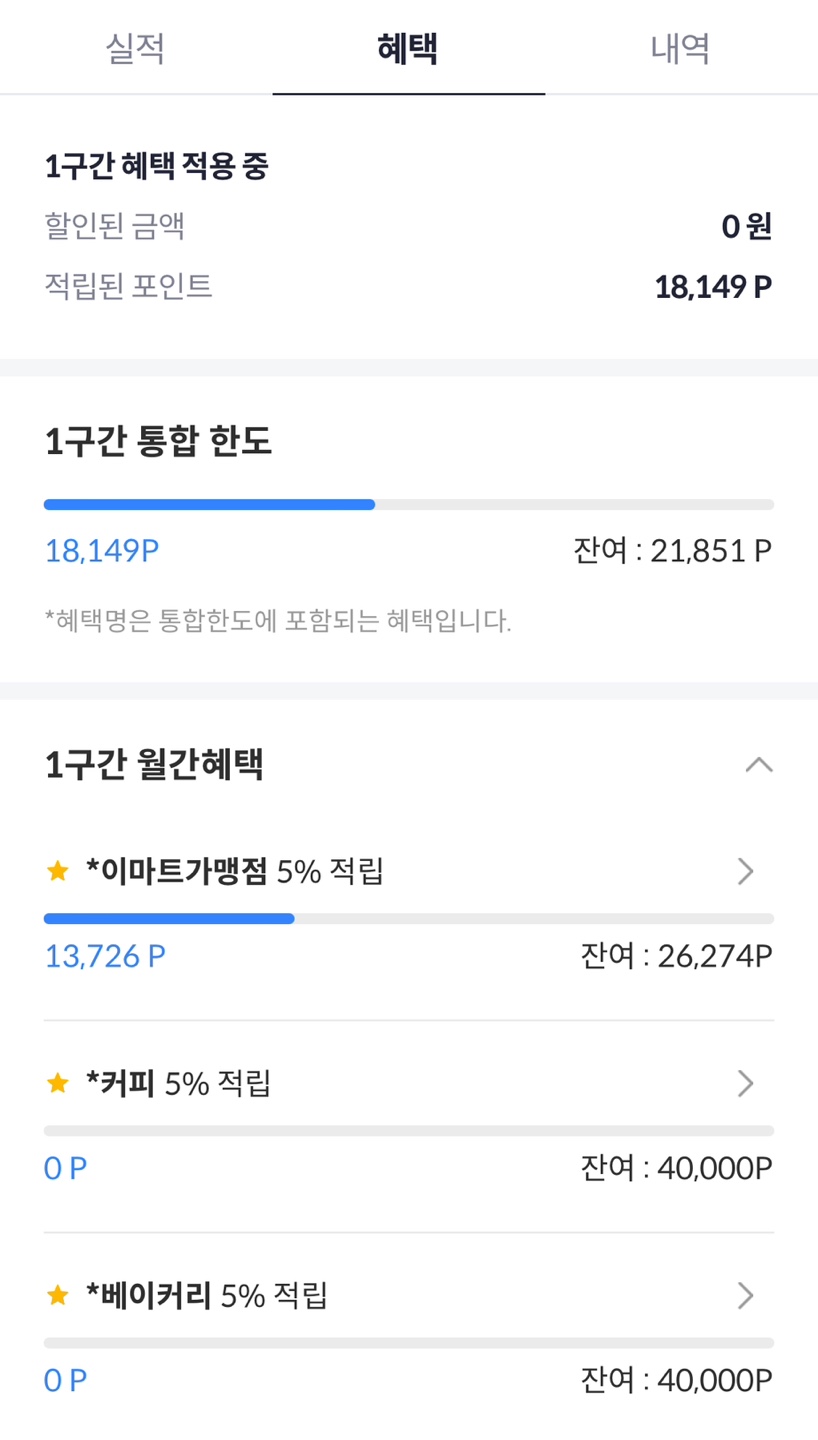This screenshot has height=1440, width=818.
Task: Open 커피 5% 적립 details chevron
Action: tap(745, 1083)
